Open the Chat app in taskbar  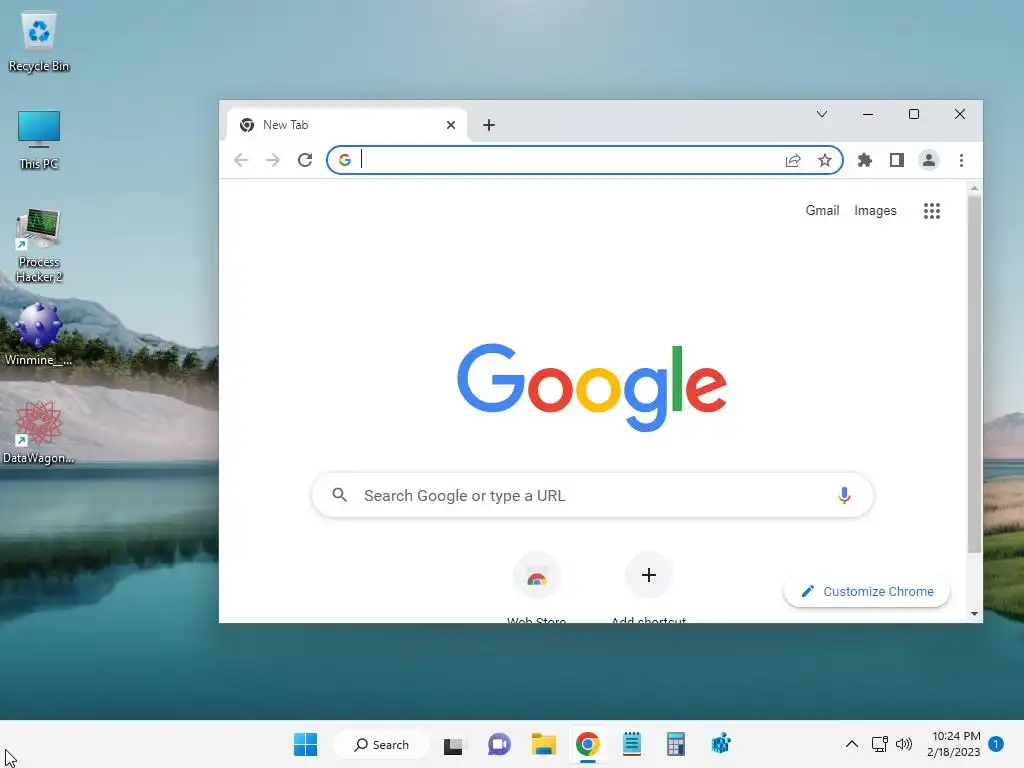[x=499, y=744]
